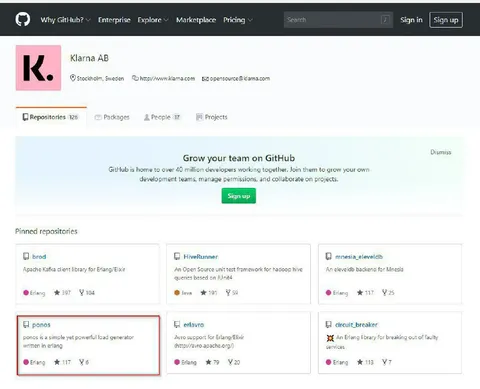Image resolution: width=480 pixels, height=389 pixels.
Task: Click the repo icon beside brod
Action: tap(26, 256)
